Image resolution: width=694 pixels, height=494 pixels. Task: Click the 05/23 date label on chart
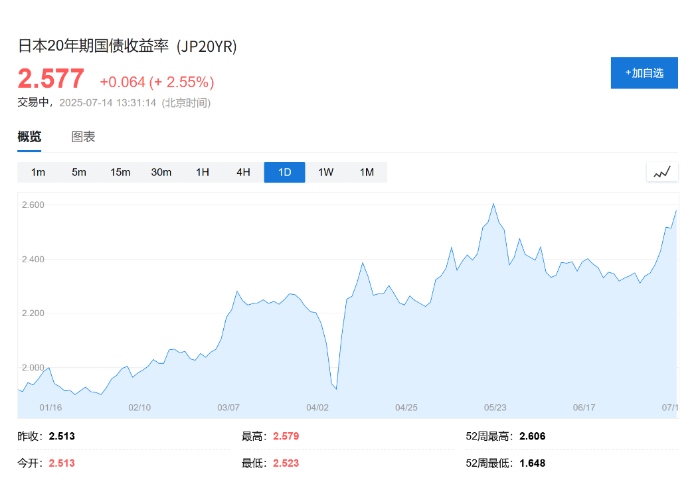[495, 407]
